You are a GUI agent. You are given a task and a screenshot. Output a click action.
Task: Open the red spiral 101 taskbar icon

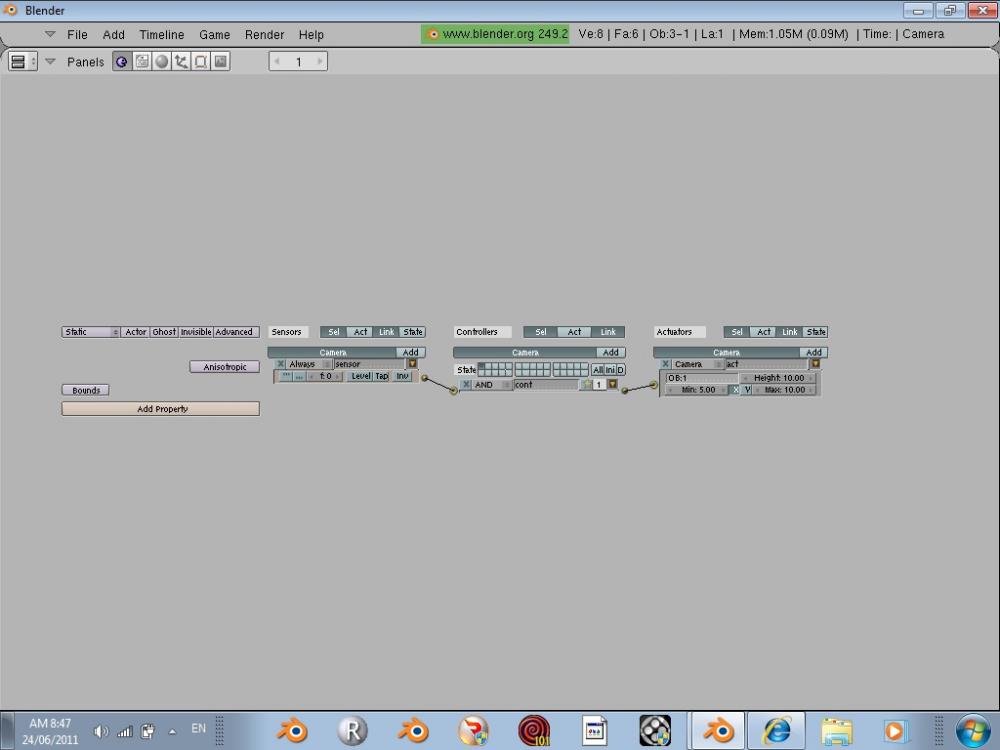(534, 730)
